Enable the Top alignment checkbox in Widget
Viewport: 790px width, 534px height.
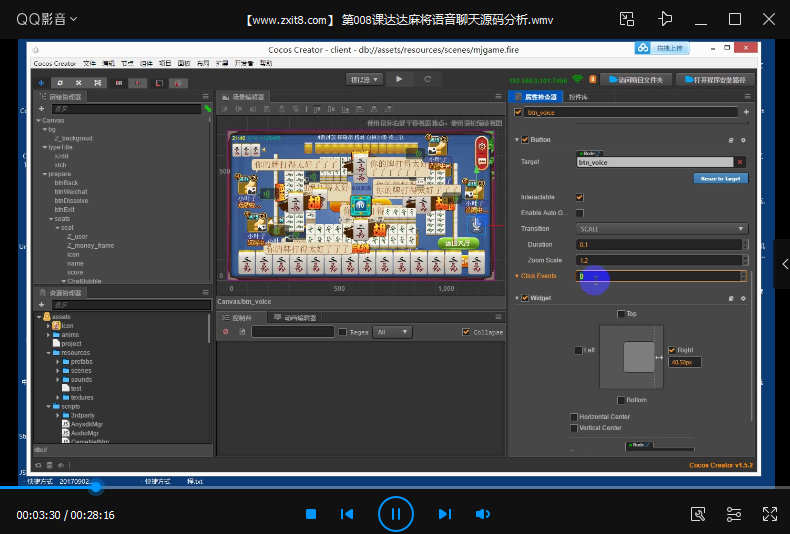[x=620, y=314]
